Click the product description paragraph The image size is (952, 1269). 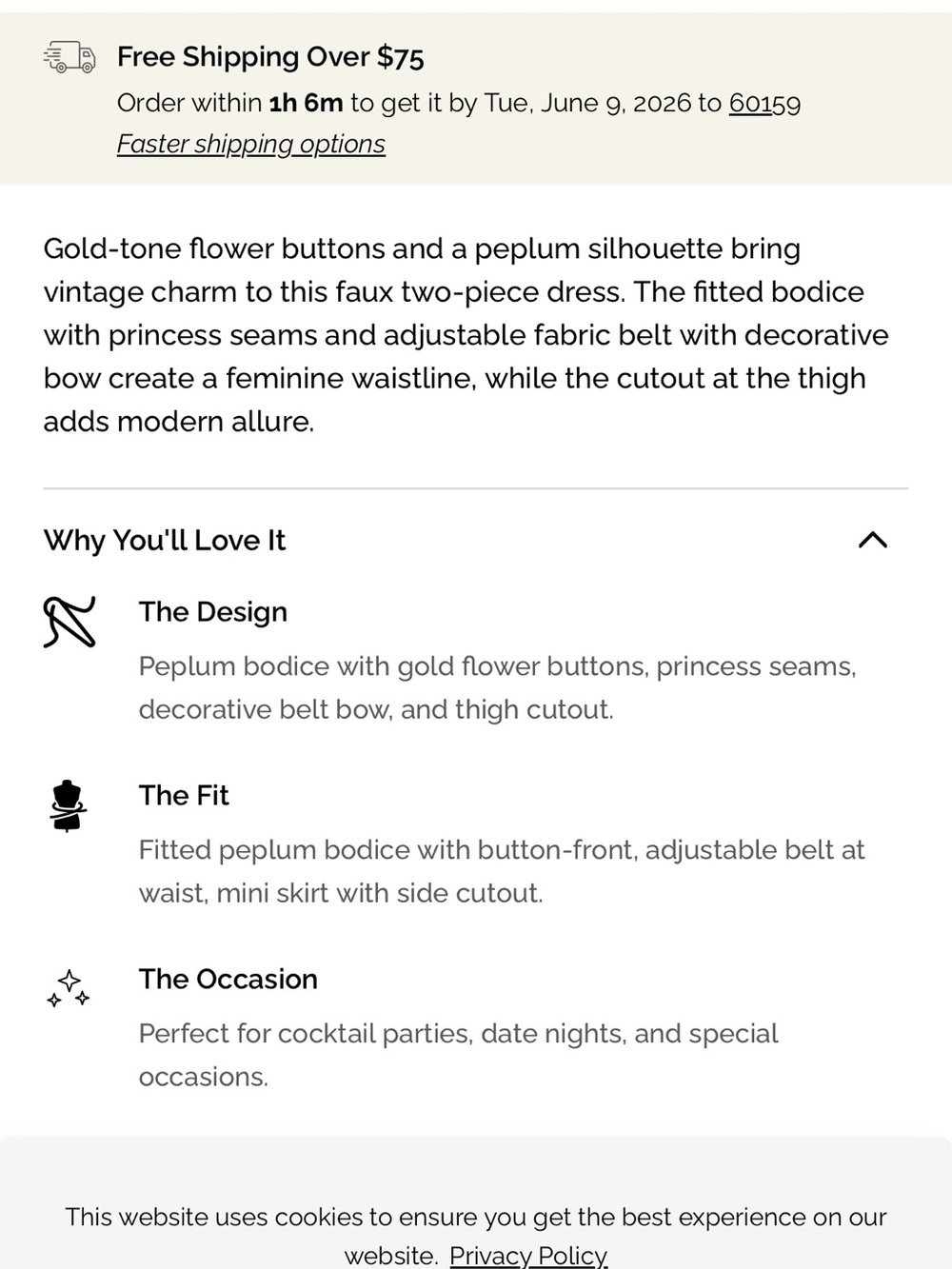pyautogui.click(x=466, y=334)
